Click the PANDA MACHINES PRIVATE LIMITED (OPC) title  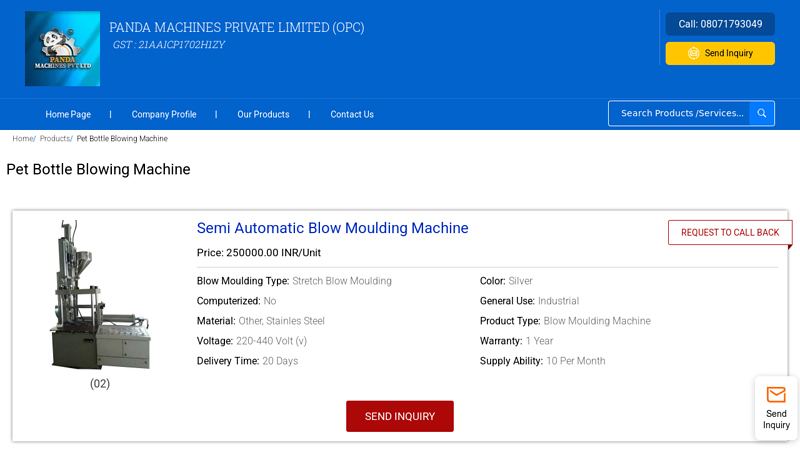coord(237,27)
